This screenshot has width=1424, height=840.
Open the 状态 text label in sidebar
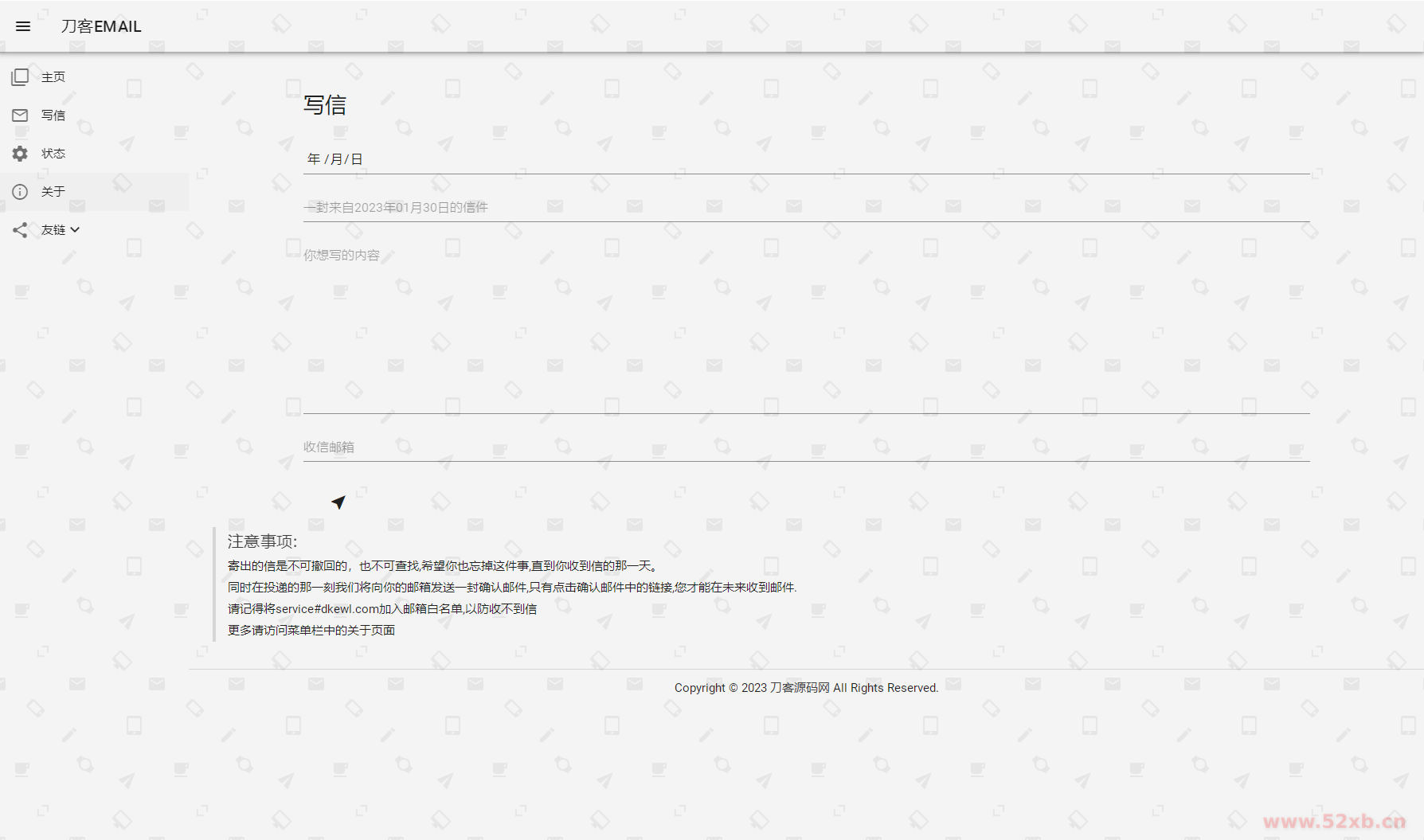53,154
